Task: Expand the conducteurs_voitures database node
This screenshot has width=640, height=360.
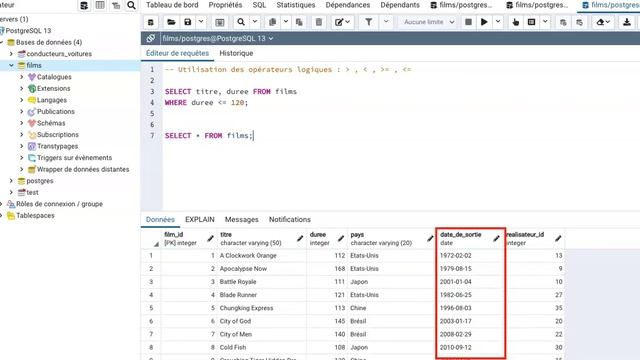Action: coord(11,54)
